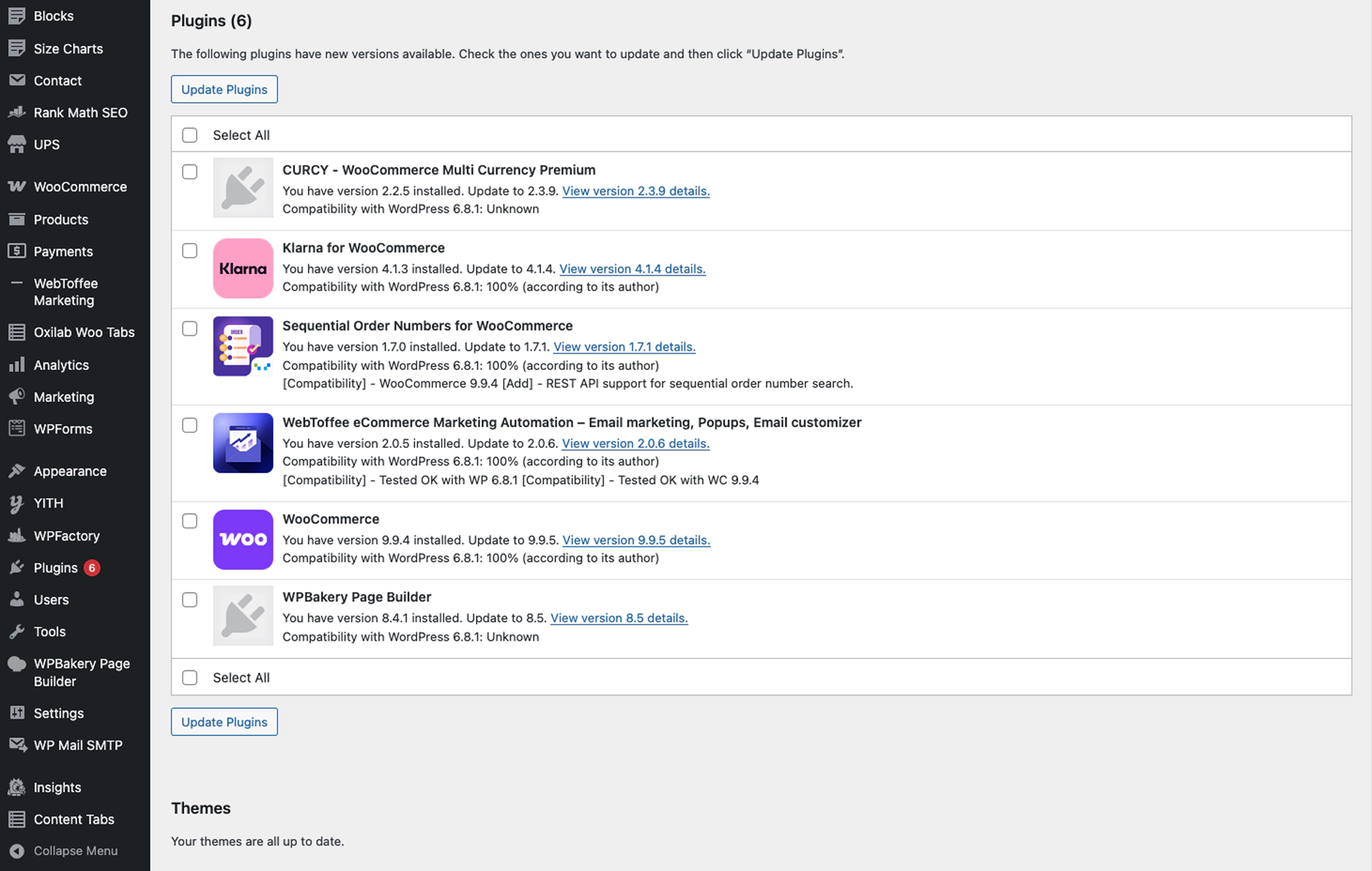The width and height of the screenshot is (1372, 871).
Task: Click the WPBakery Page Builder sidebar icon
Action: point(16,664)
